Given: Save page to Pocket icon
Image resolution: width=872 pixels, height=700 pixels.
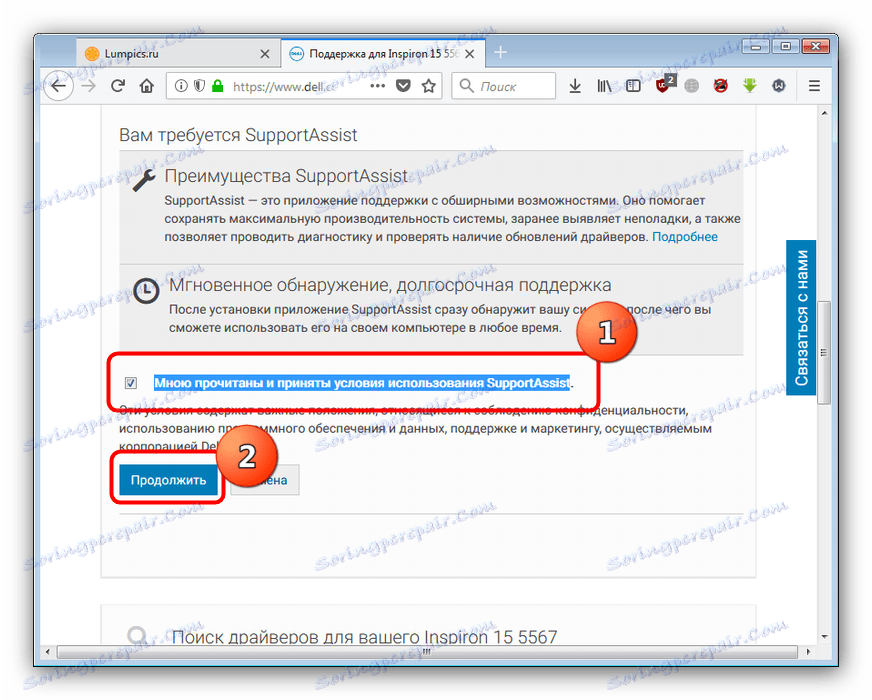Looking at the screenshot, I should [x=403, y=86].
